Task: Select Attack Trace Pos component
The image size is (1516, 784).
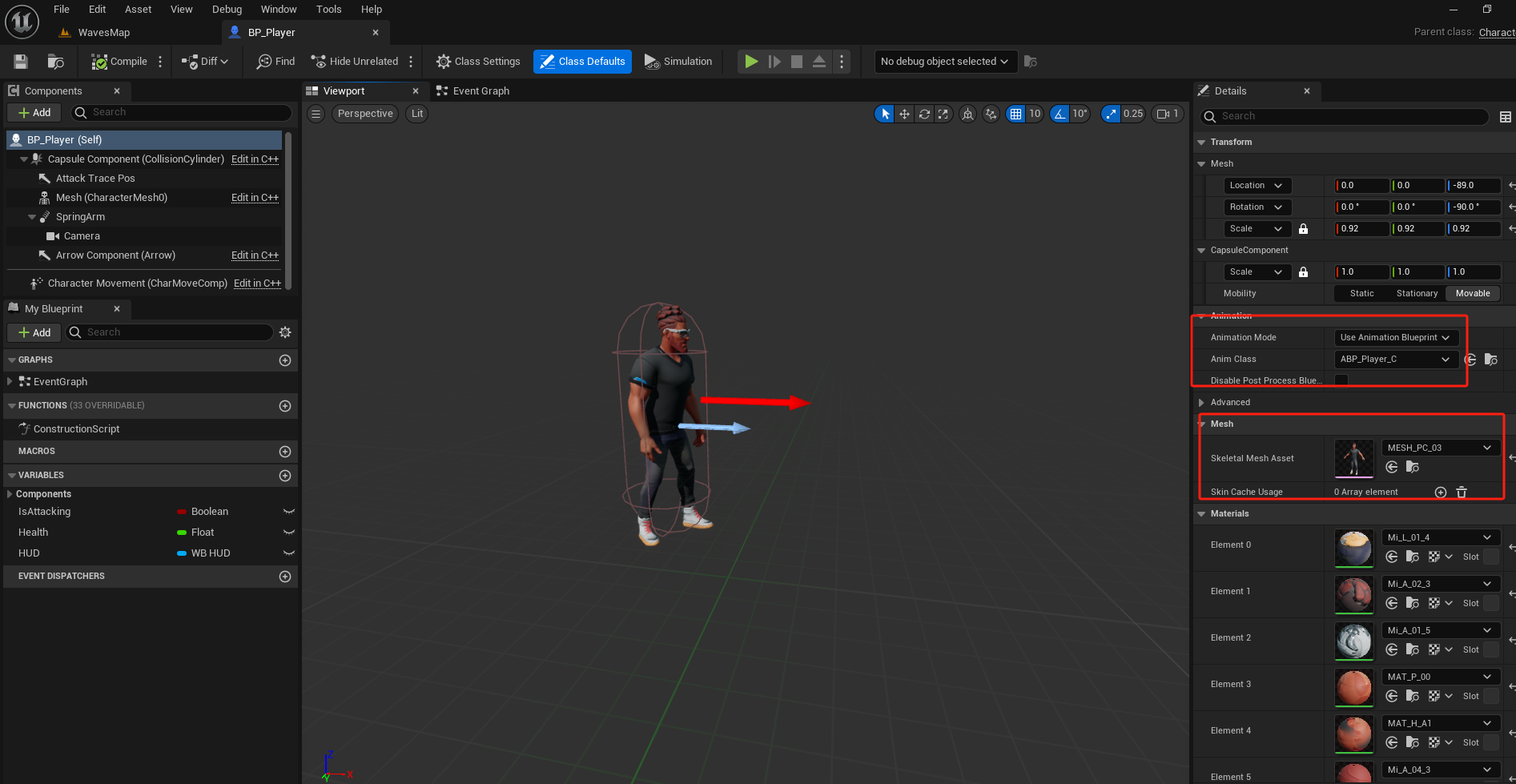Action: [95, 179]
